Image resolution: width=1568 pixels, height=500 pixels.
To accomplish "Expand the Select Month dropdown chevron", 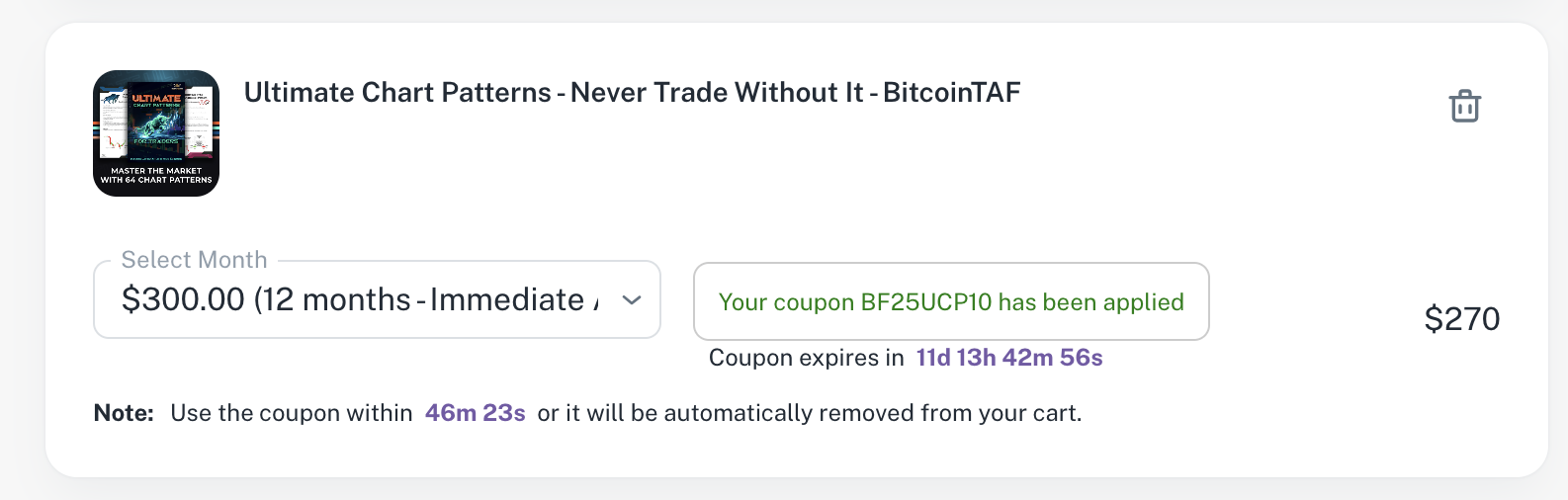I will pos(632,300).
